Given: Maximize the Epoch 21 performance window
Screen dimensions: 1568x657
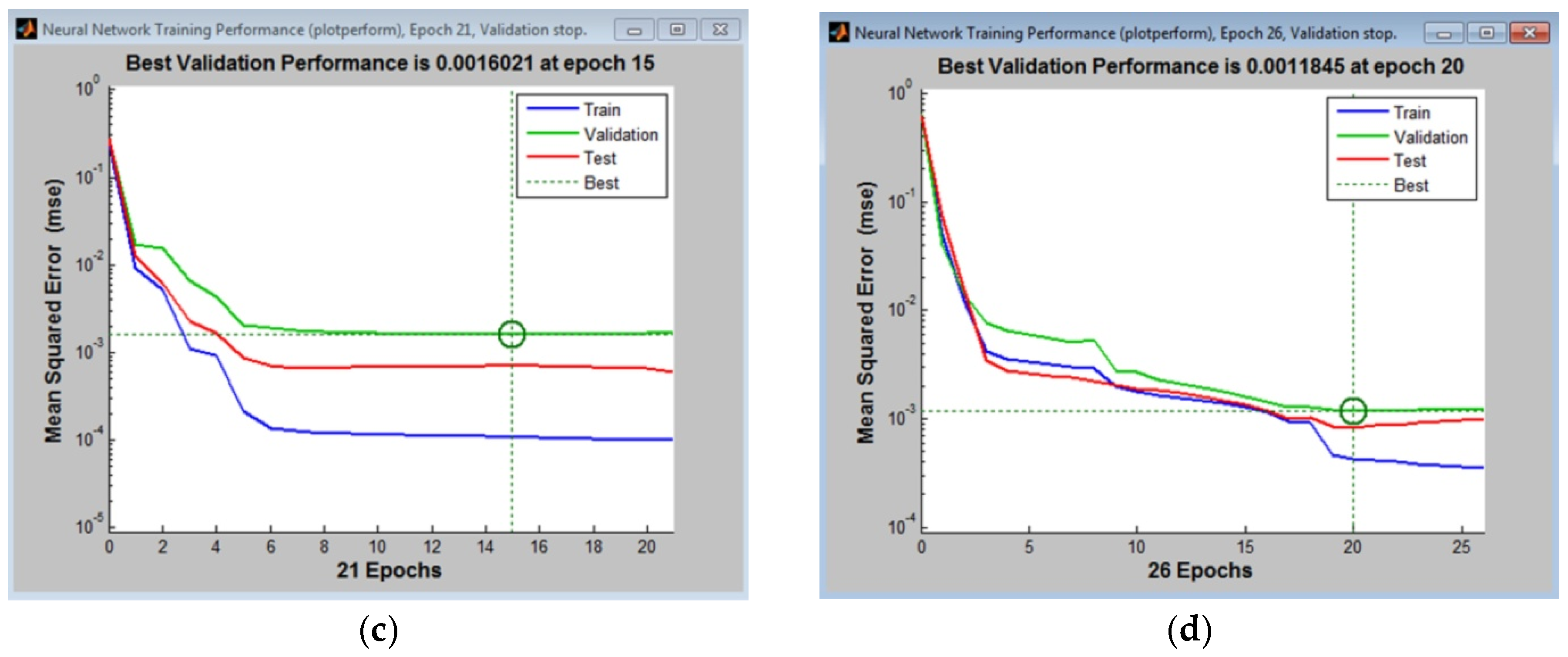Looking at the screenshot, I should tap(677, 30).
